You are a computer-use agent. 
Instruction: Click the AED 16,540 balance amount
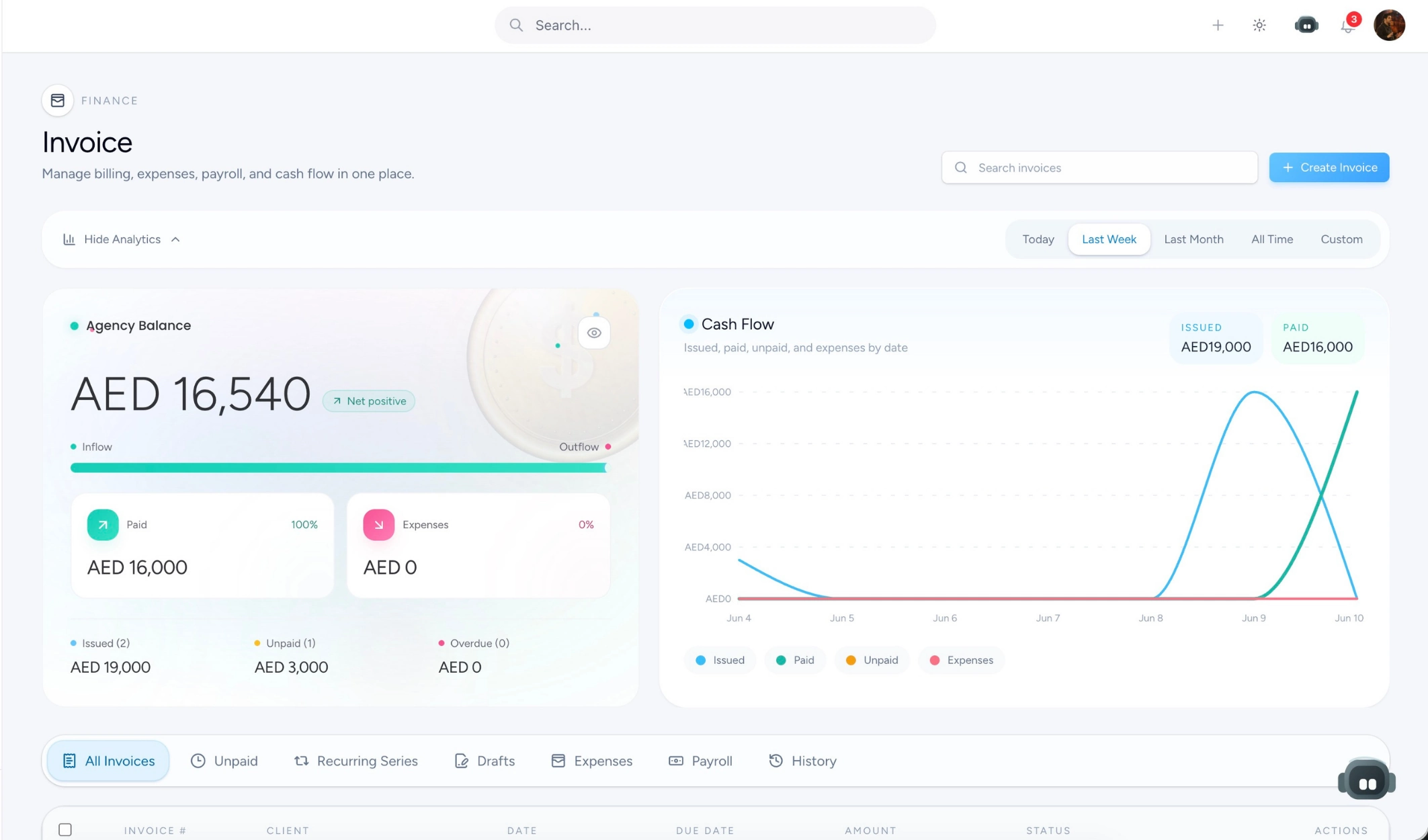(x=191, y=394)
